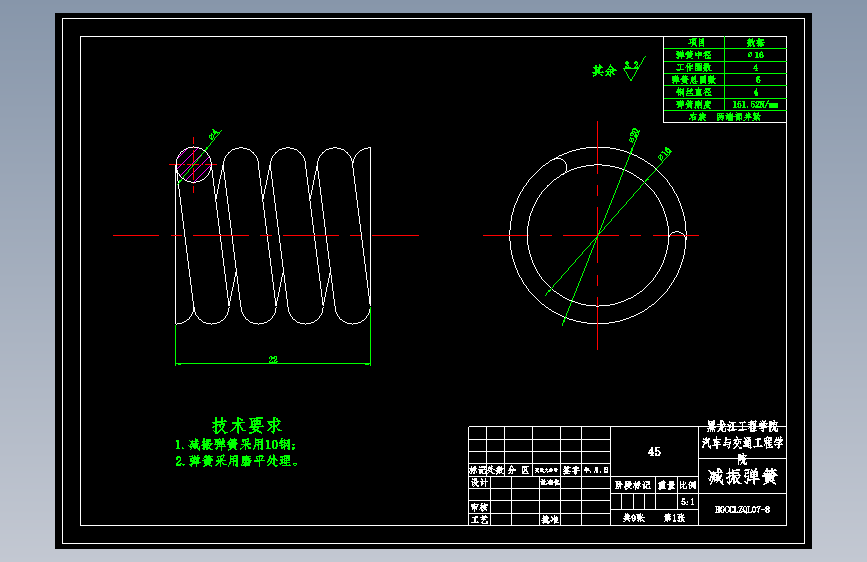Click the value 6 for total coils
The height and width of the screenshot is (562, 867).
(758, 80)
